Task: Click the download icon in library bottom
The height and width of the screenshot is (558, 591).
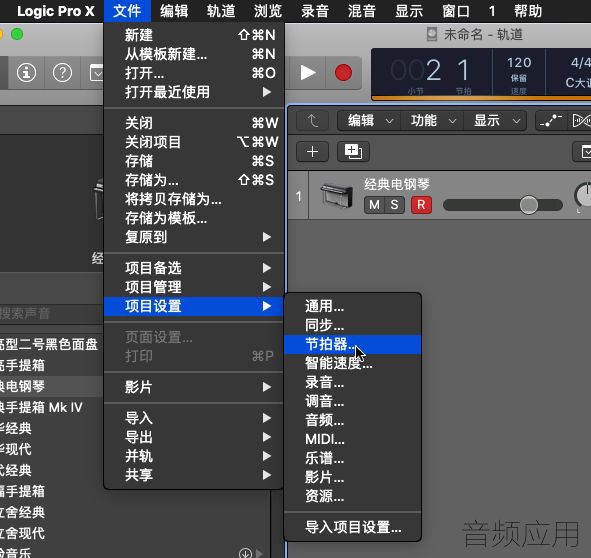Action: click(245, 553)
